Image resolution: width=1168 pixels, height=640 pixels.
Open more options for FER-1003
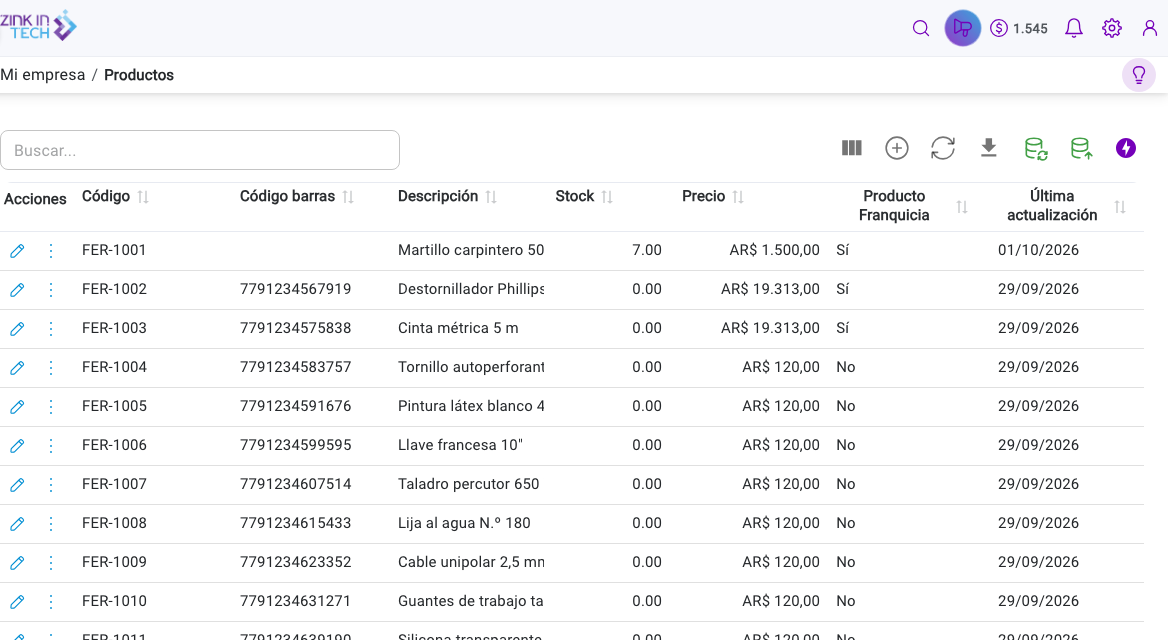pos(51,329)
